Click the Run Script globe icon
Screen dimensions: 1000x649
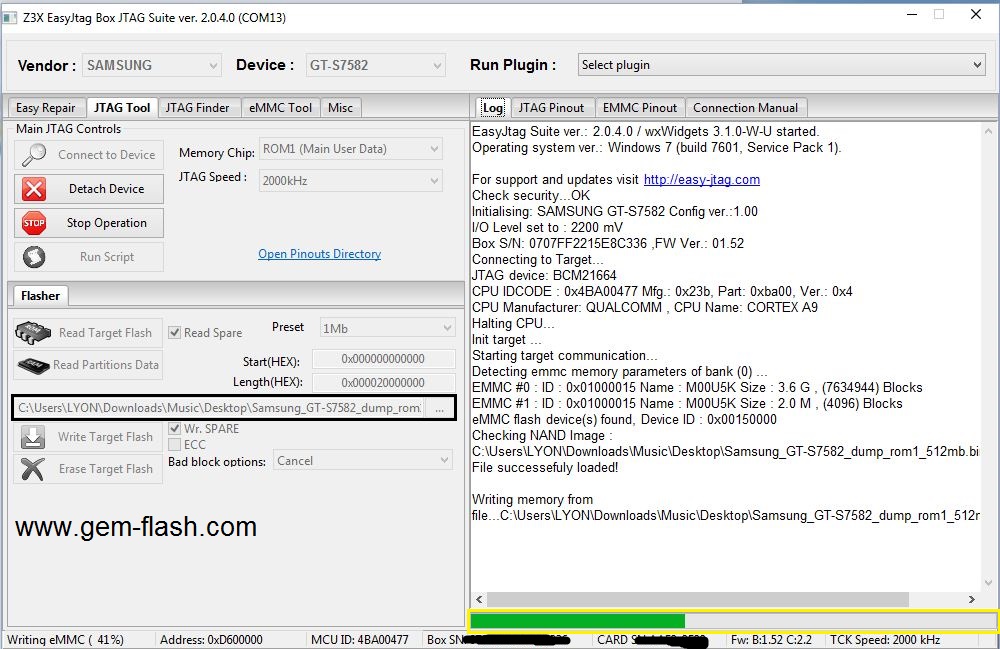(x=34, y=257)
